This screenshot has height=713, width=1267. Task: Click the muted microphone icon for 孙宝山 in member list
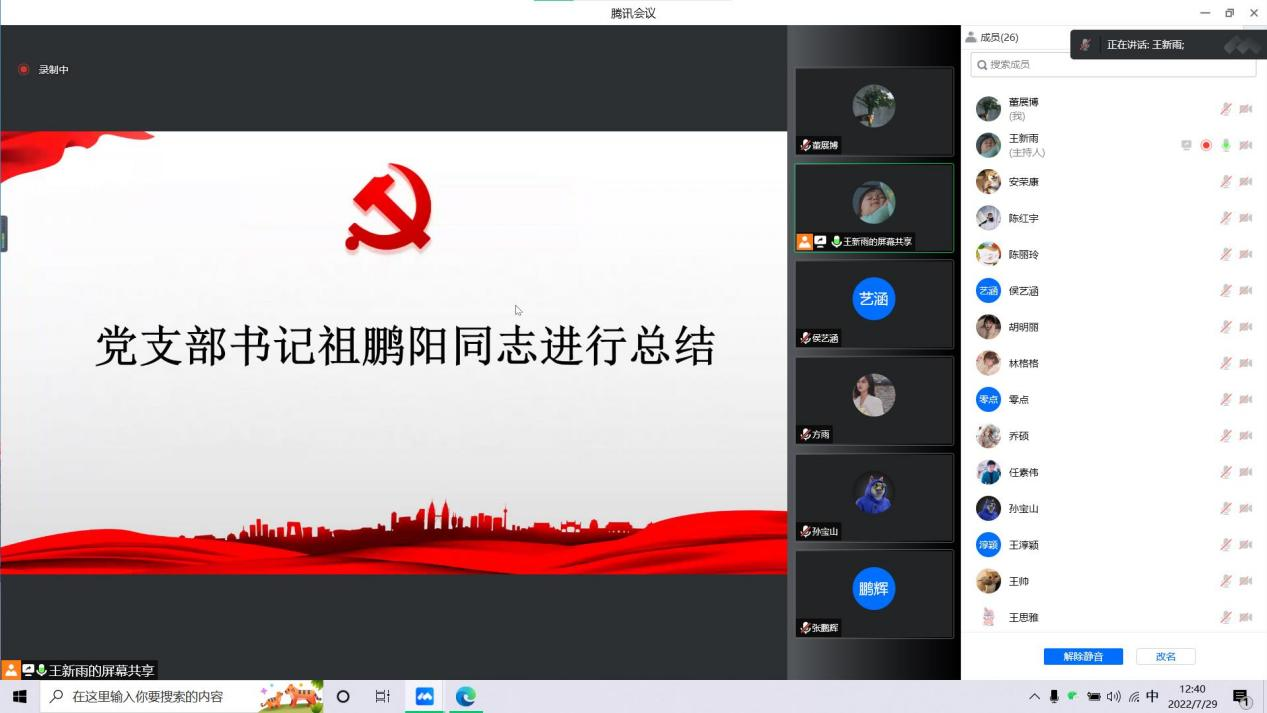[x=1225, y=508]
